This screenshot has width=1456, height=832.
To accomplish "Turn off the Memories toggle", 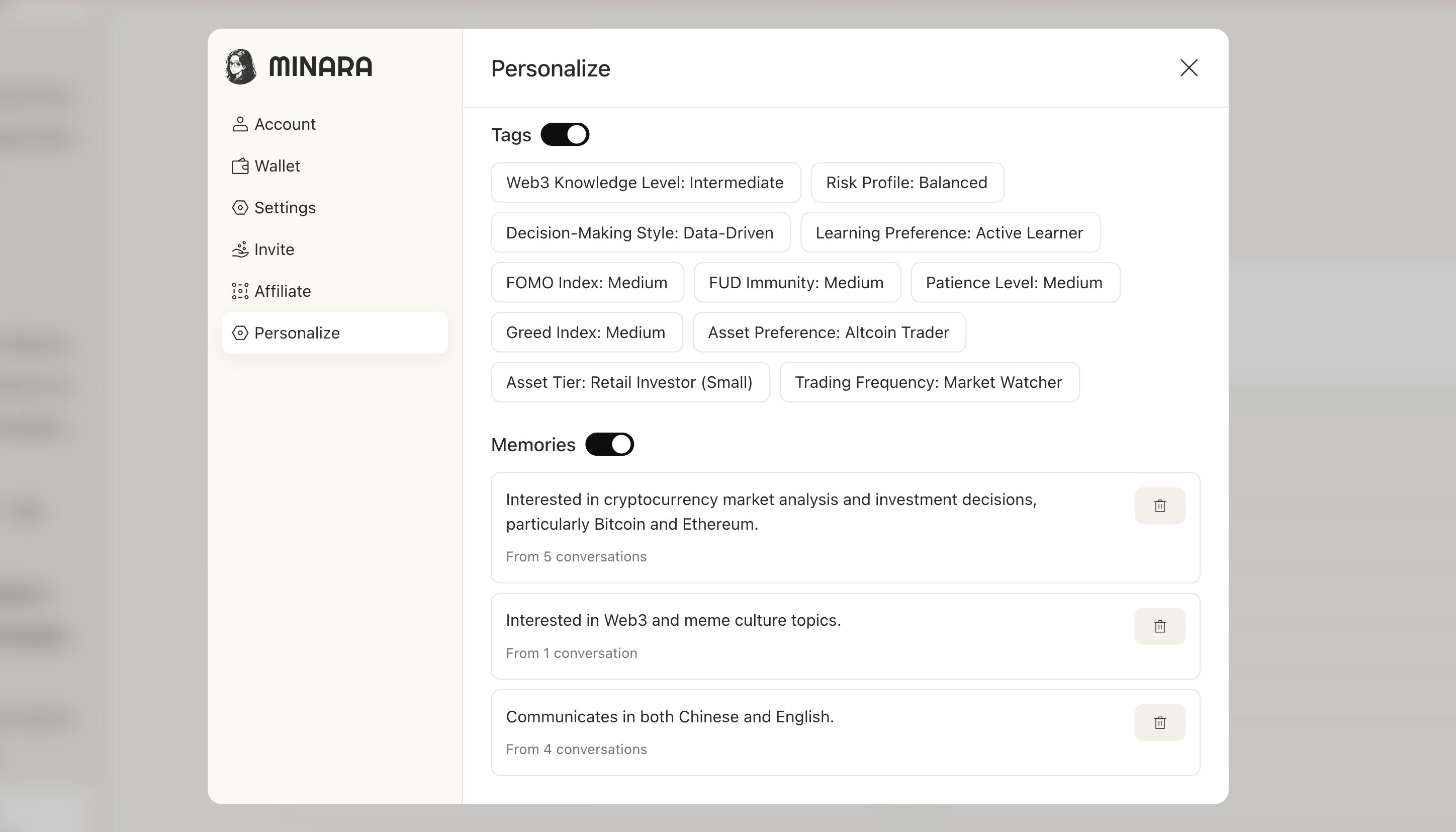I will pos(609,444).
